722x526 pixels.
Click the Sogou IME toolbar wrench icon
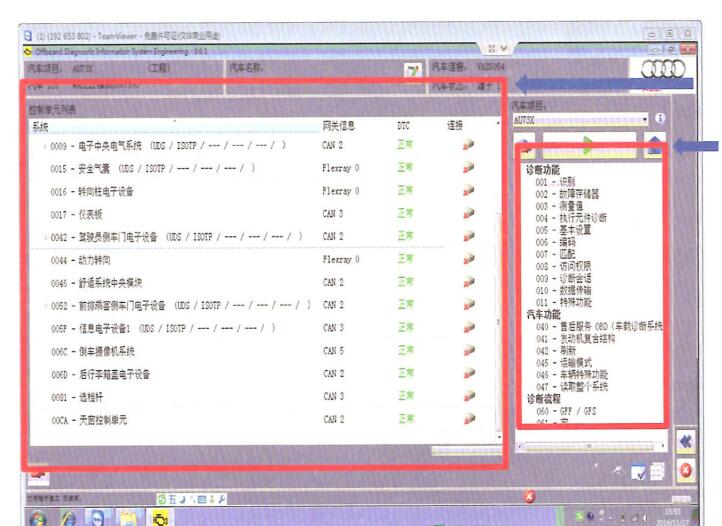(222, 499)
